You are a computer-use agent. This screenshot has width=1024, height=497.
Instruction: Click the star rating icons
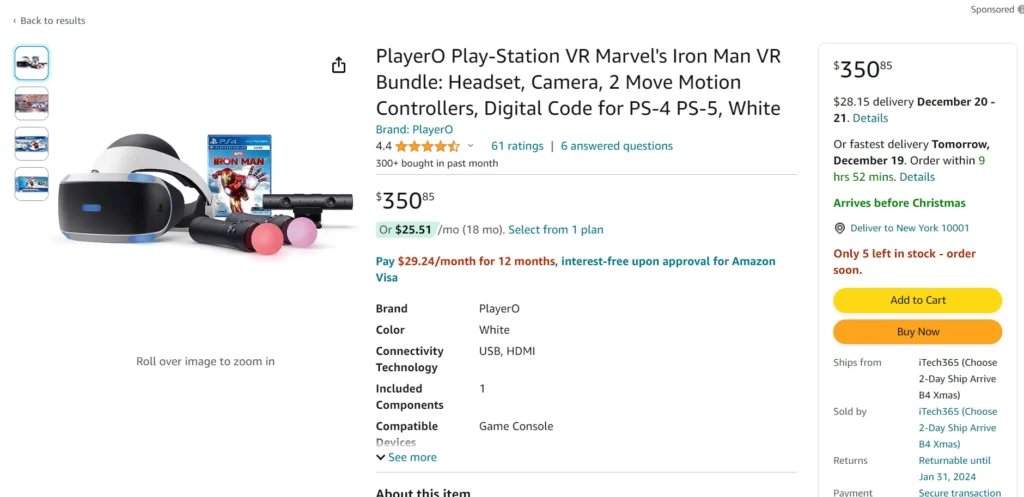(x=427, y=146)
